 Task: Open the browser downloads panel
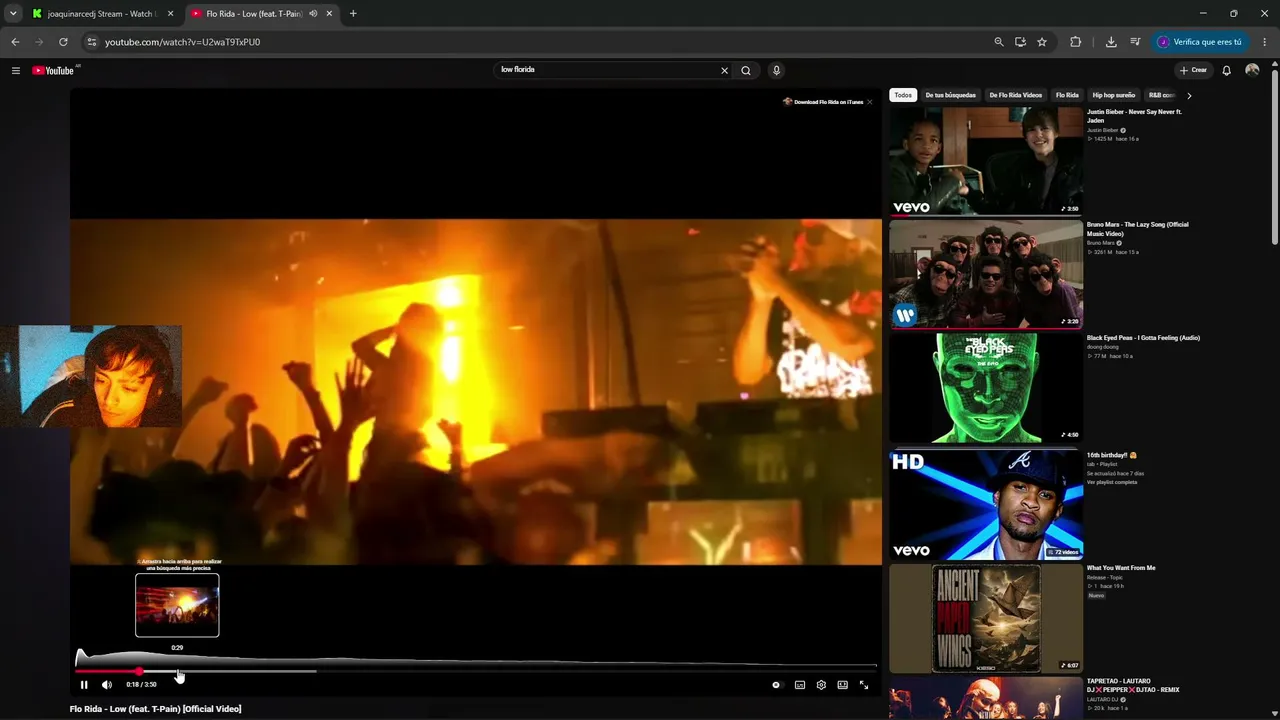(x=1111, y=42)
